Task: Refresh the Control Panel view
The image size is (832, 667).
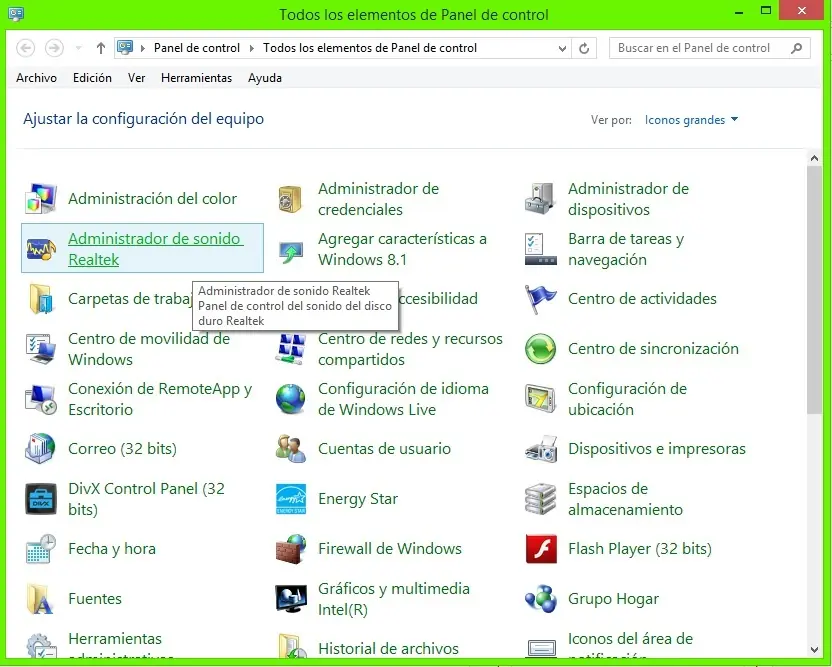Action: (x=584, y=48)
